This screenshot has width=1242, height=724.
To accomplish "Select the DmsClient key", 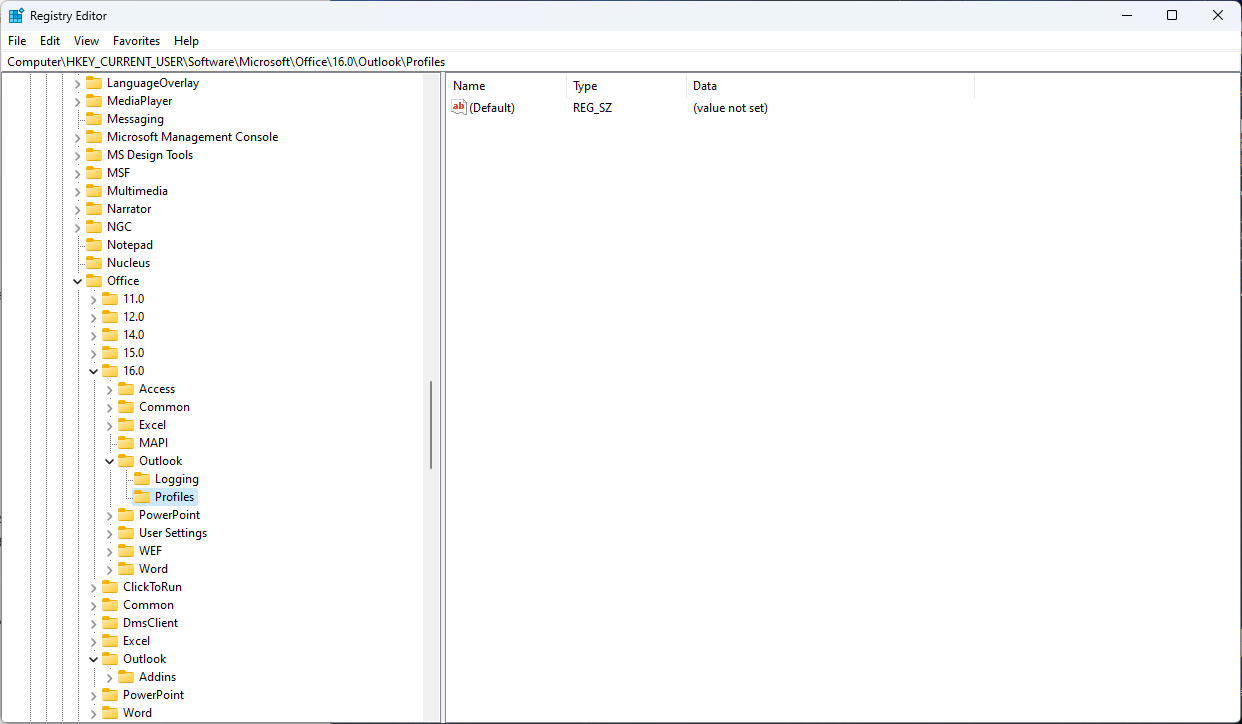I will [x=150, y=623].
